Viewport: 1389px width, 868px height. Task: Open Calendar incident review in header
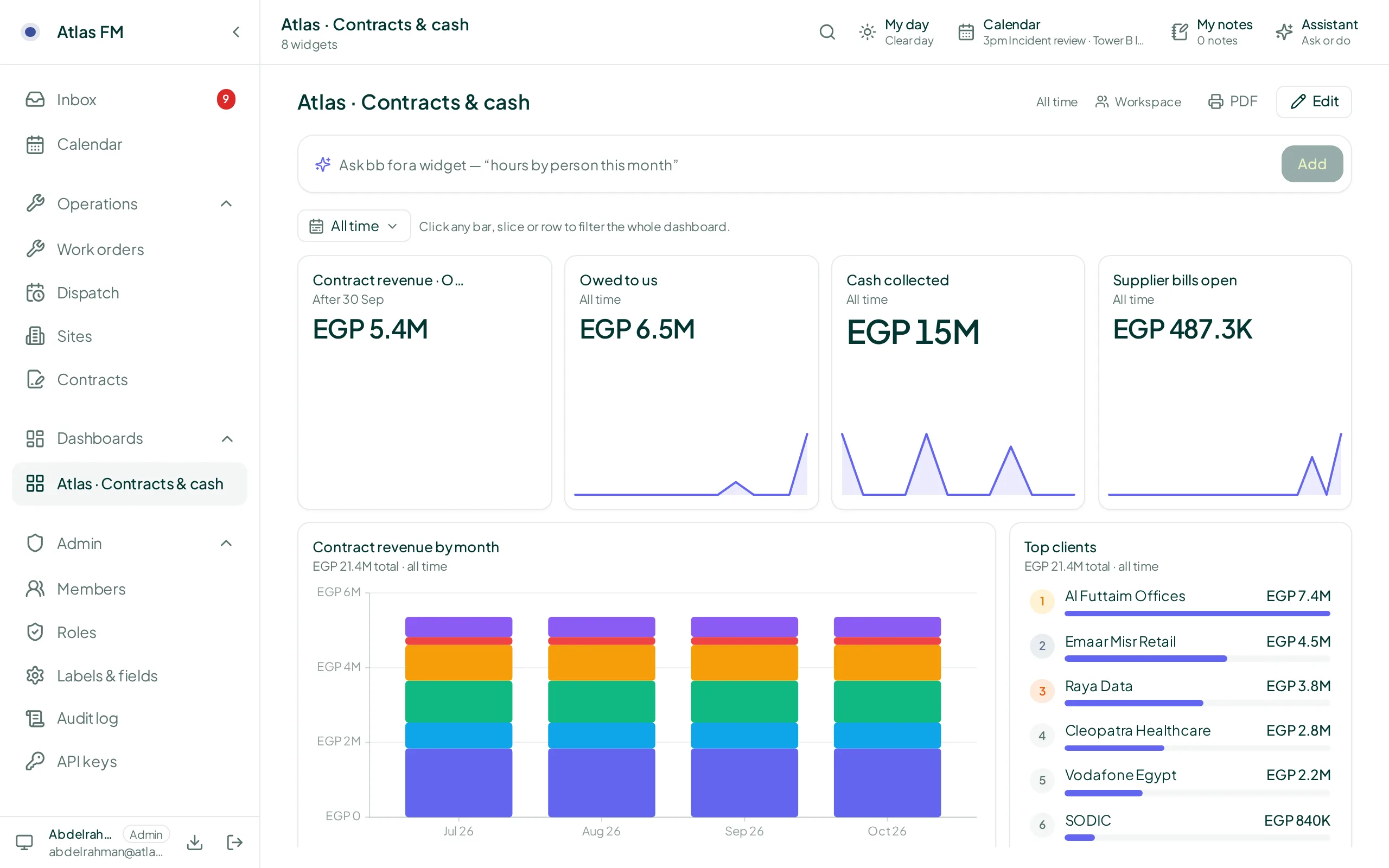(x=1052, y=32)
